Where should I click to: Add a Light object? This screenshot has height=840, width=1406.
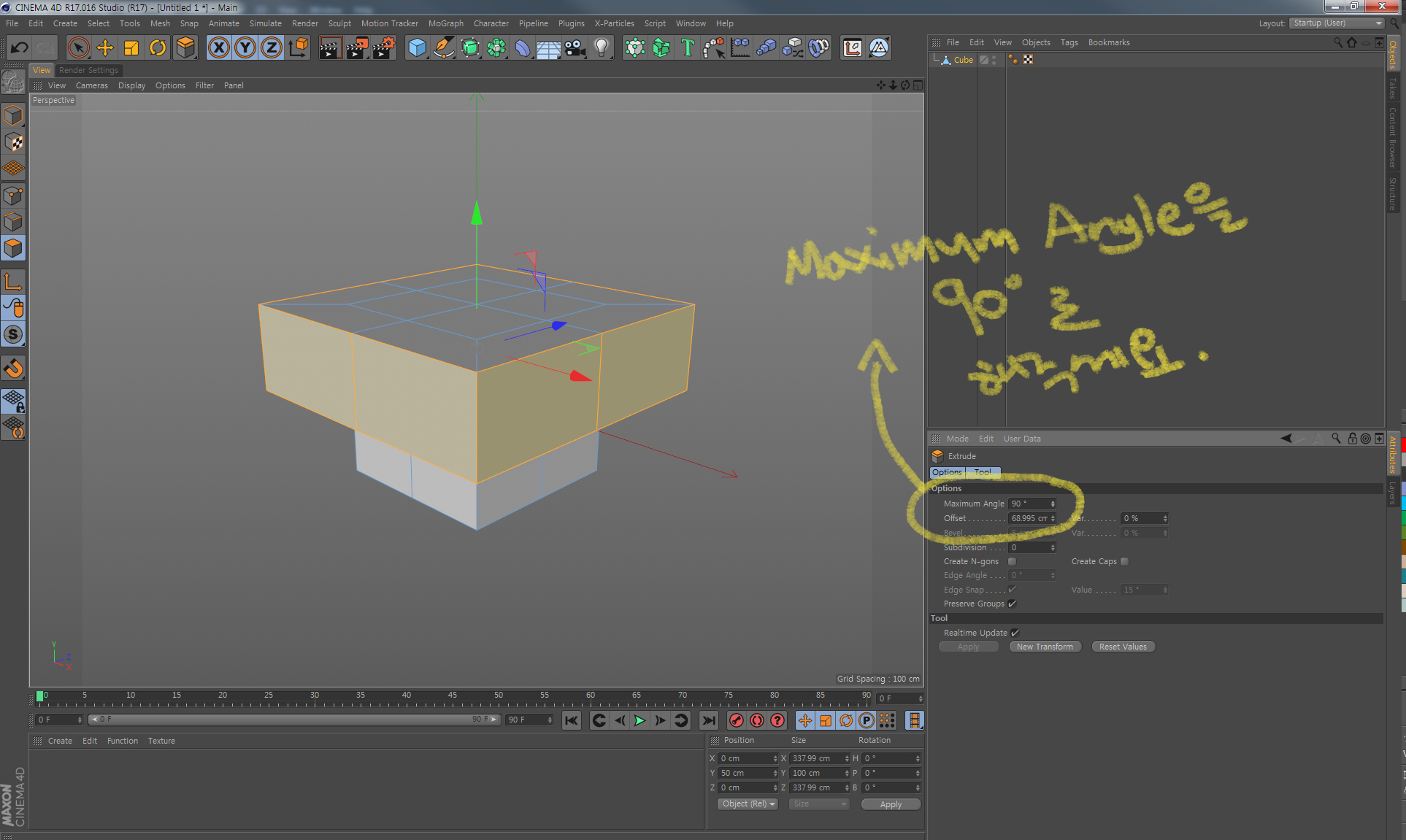pyautogui.click(x=602, y=48)
